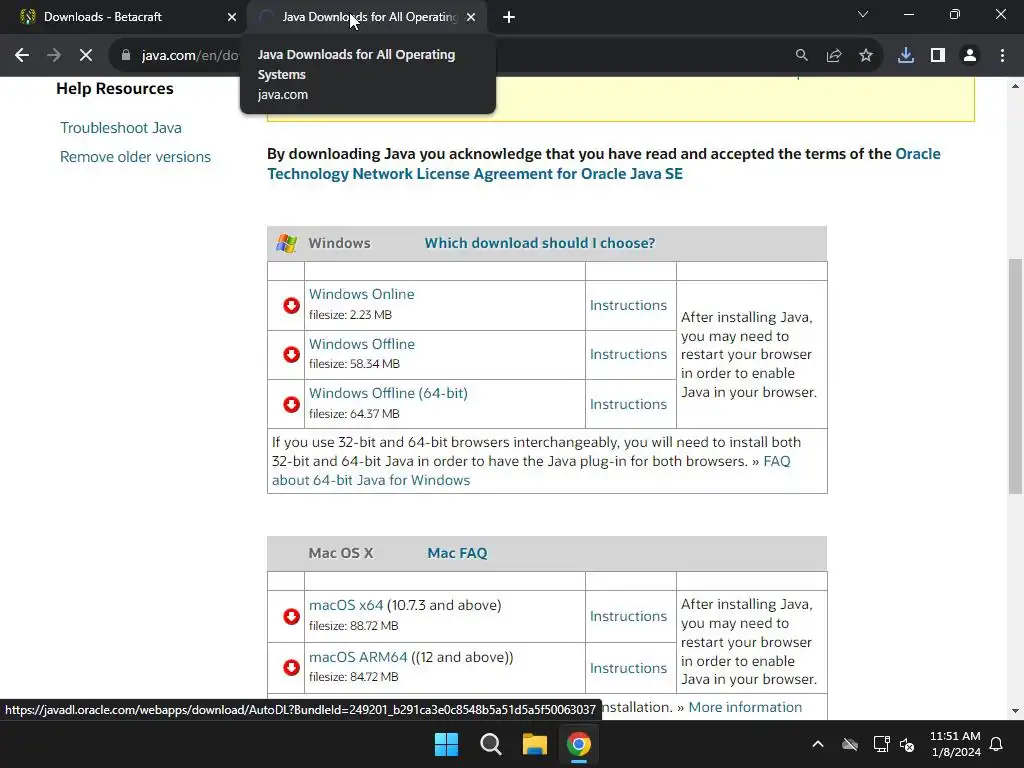Click the zoom magnifier icon in address bar
The width and height of the screenshot is (1024, 768).
click(x=801, y=56)
